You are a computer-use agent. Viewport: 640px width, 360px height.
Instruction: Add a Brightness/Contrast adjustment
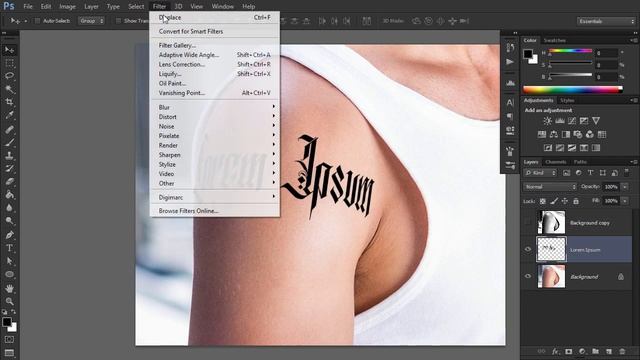[547, 121]
